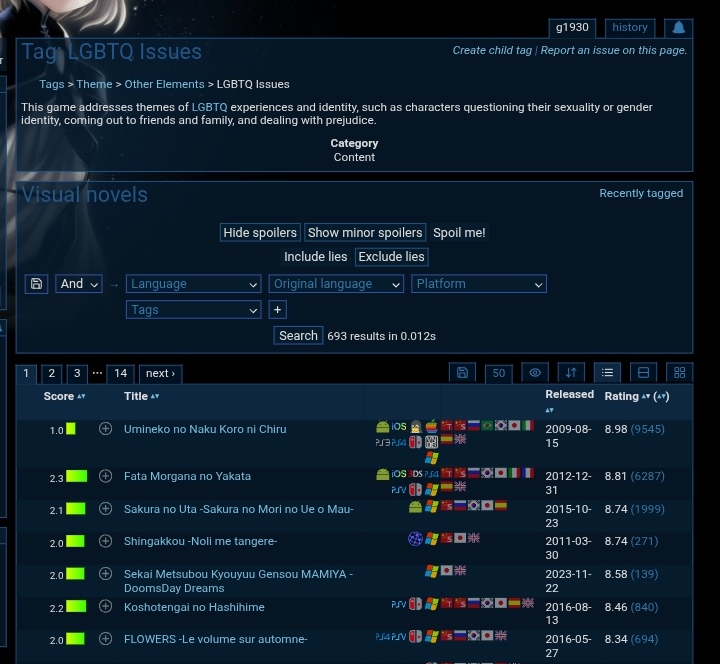Go to results page 2
The width and height of the screenshot is (720, 664).
(51, 373)
